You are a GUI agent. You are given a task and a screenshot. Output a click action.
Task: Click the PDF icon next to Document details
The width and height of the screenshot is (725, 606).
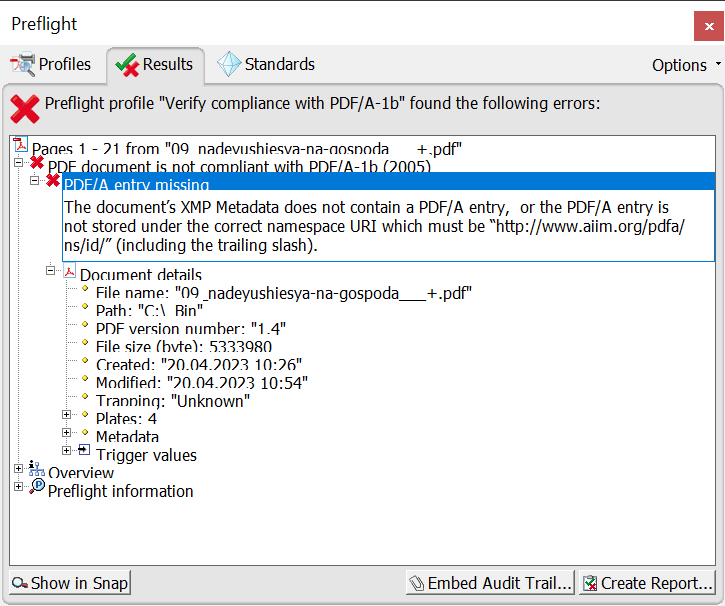coord(70,271)
